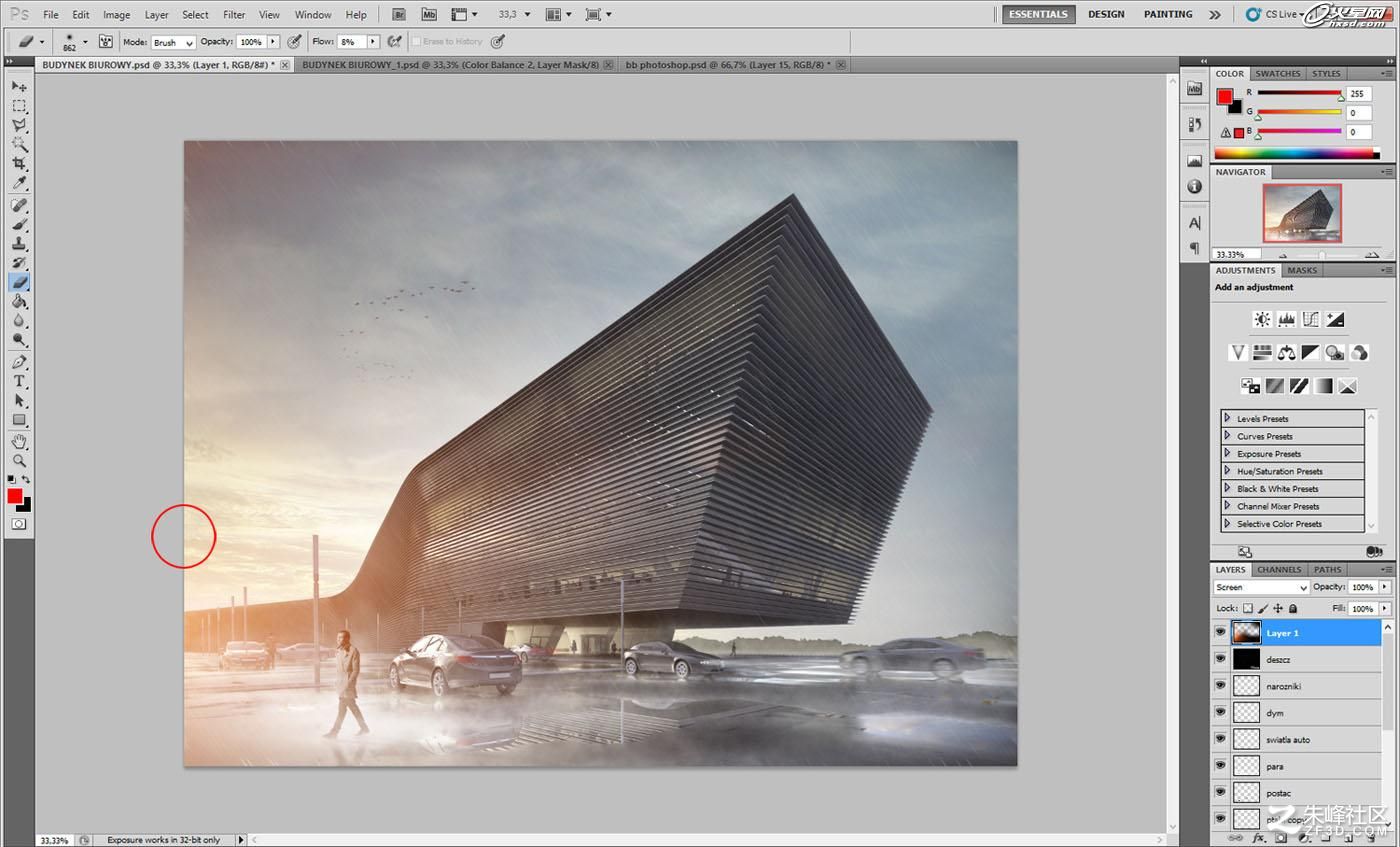The height and width of the screenshot is (847, 1400).
Task: Select the Pen tool
Action: [19, 362]
